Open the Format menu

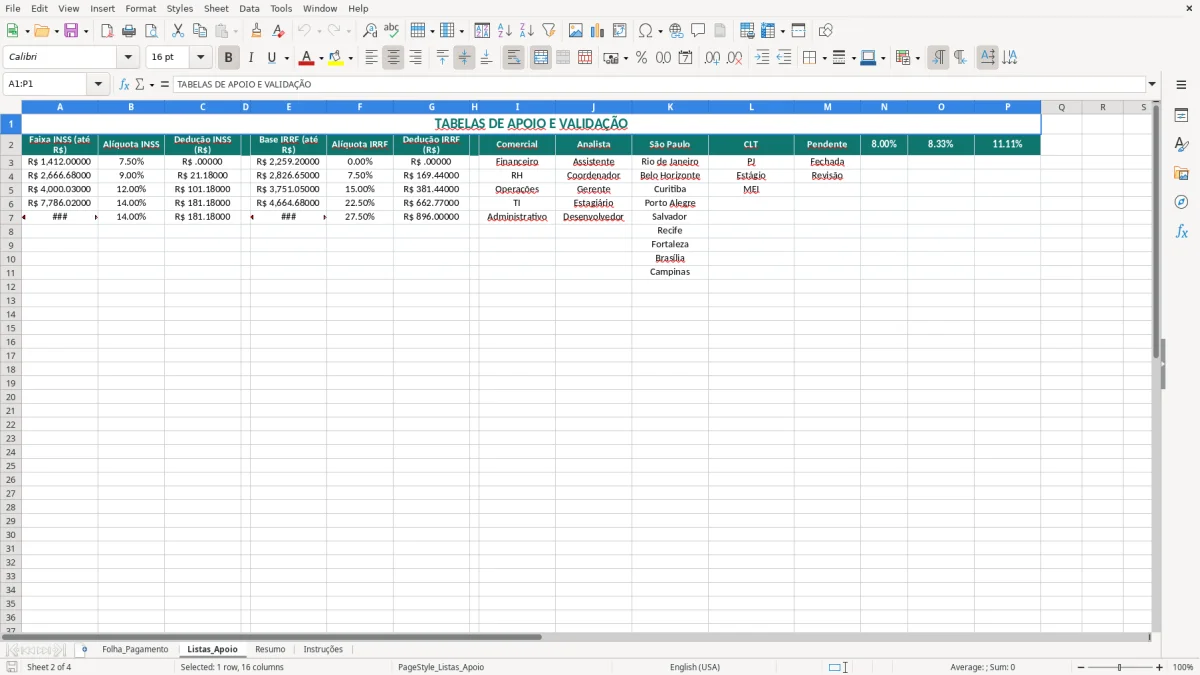point(140,8)
